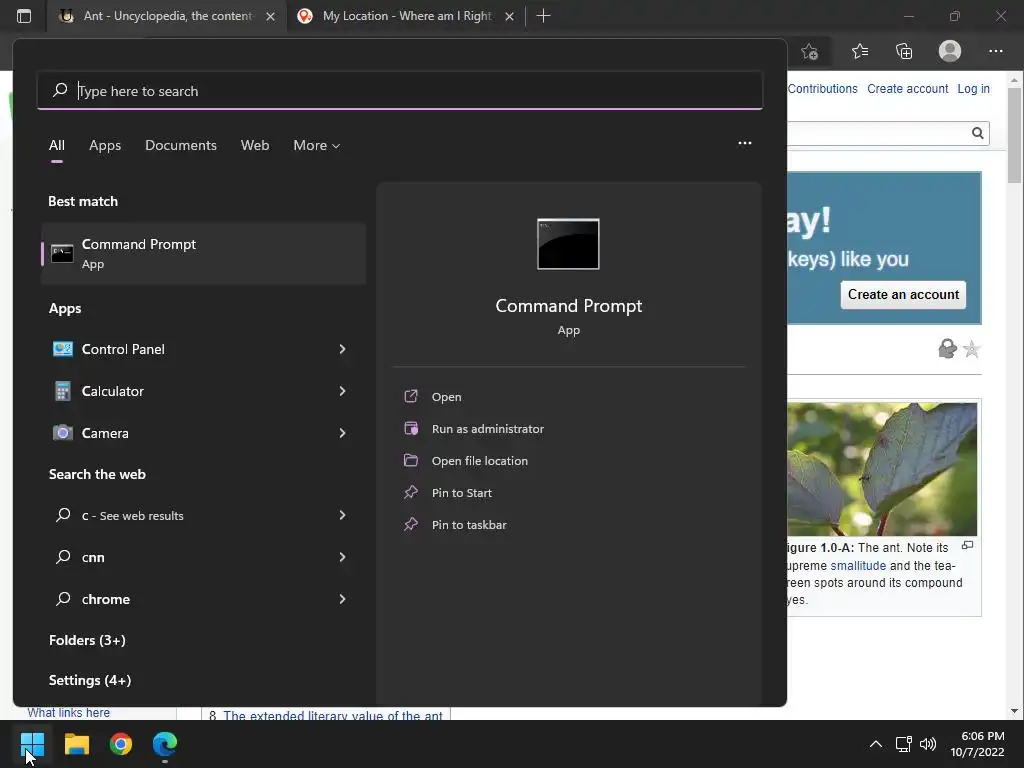Image resolution: width=1024 pixels, height=768 pixels.
Task: Open the clock showing 6:06 PM
Action: pyautogui.click(x=977, y=744)
